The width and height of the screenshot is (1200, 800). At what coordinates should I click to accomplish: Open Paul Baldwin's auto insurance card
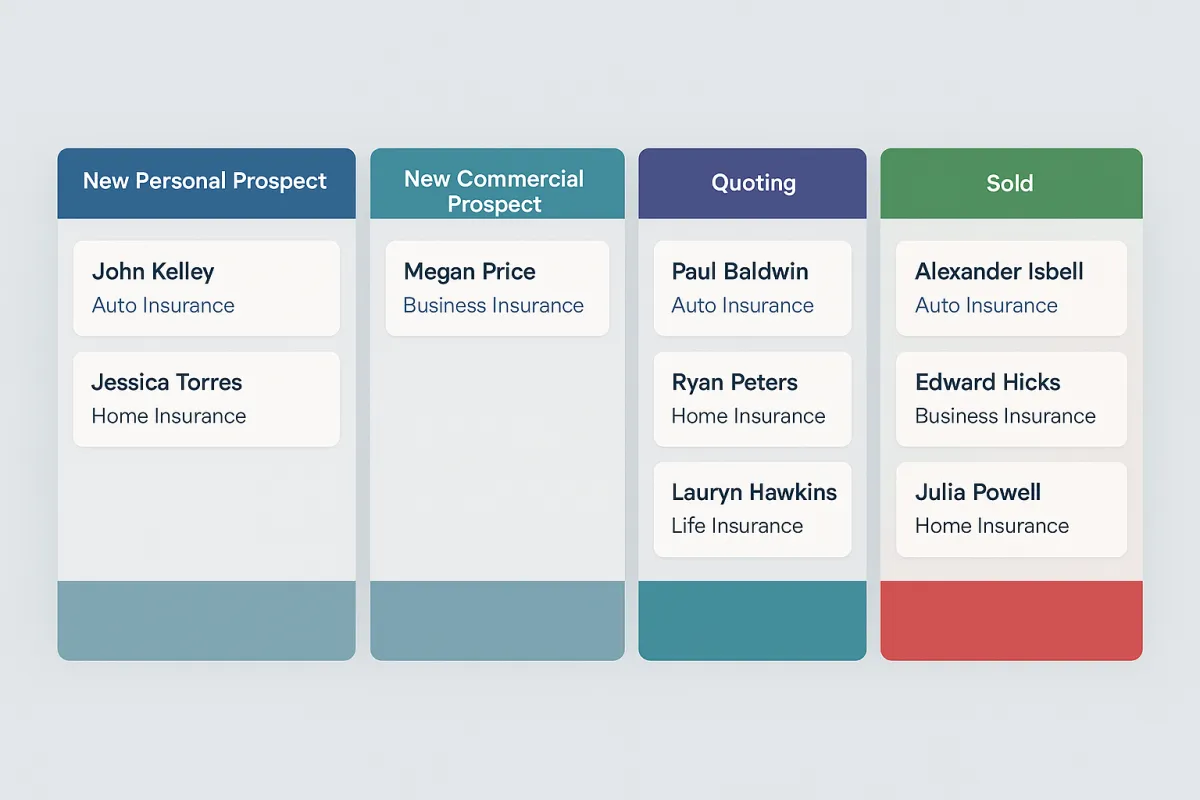tap(752, 288)
